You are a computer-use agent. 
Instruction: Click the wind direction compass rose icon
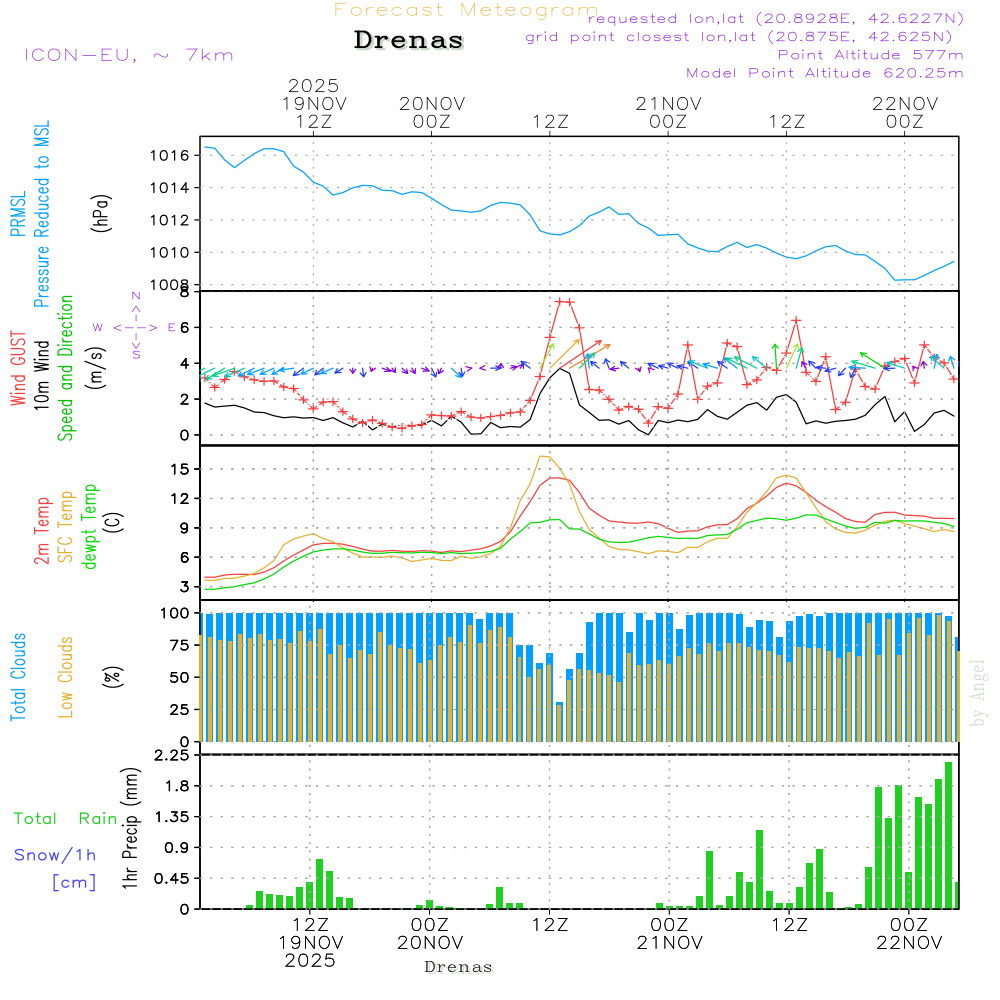tap(135, 326)
